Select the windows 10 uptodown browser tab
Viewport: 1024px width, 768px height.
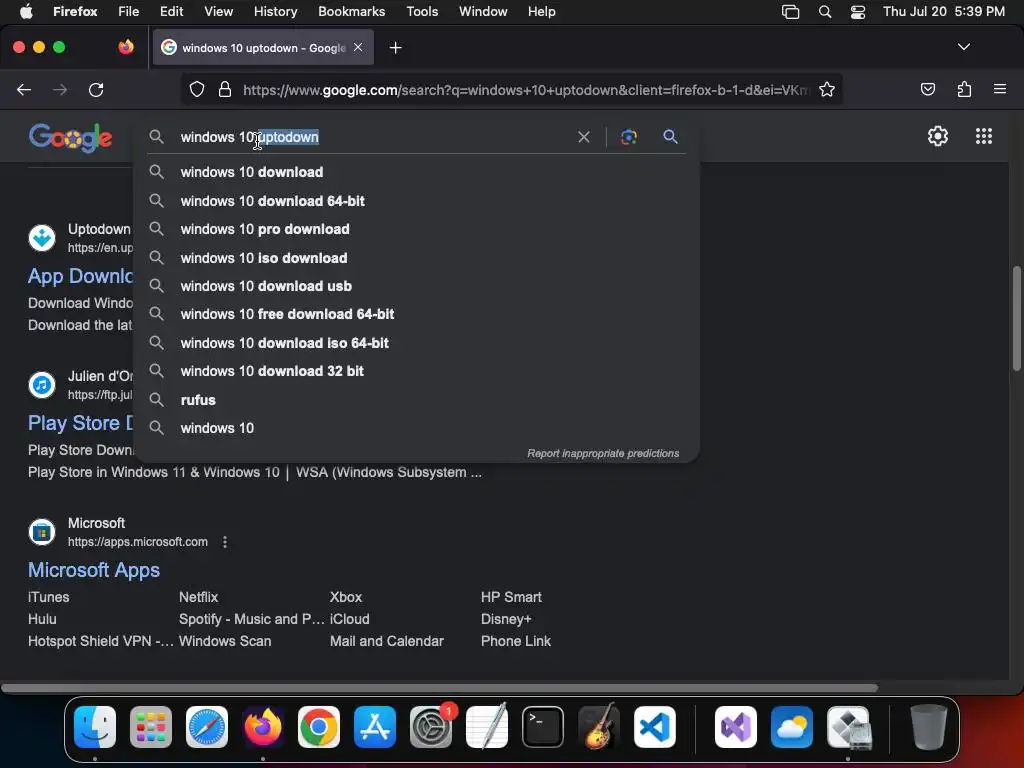[x=263, y=48]
